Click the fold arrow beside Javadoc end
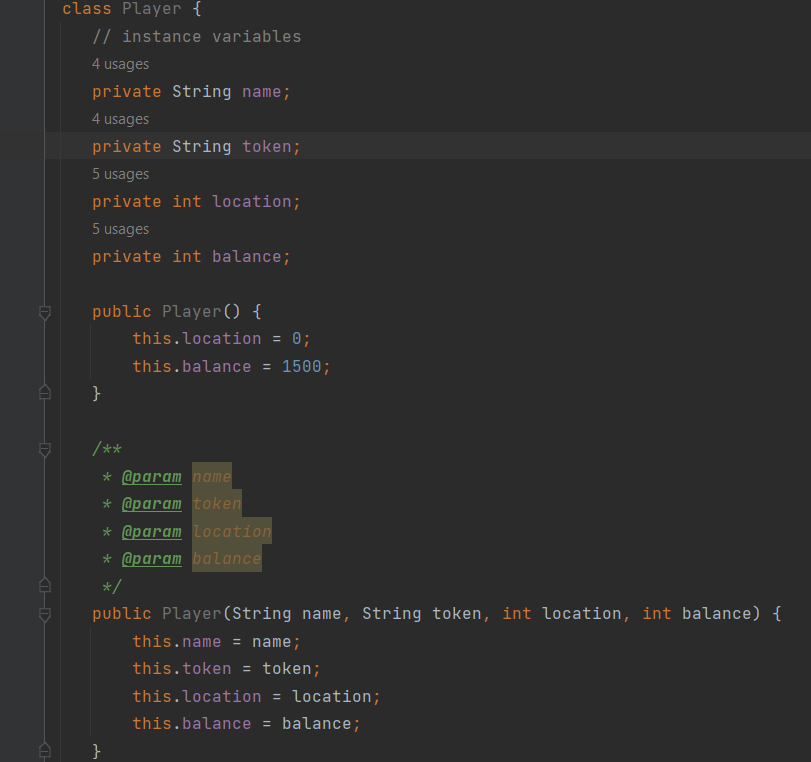This screenshot has height=762, width=811. [44, 585]
